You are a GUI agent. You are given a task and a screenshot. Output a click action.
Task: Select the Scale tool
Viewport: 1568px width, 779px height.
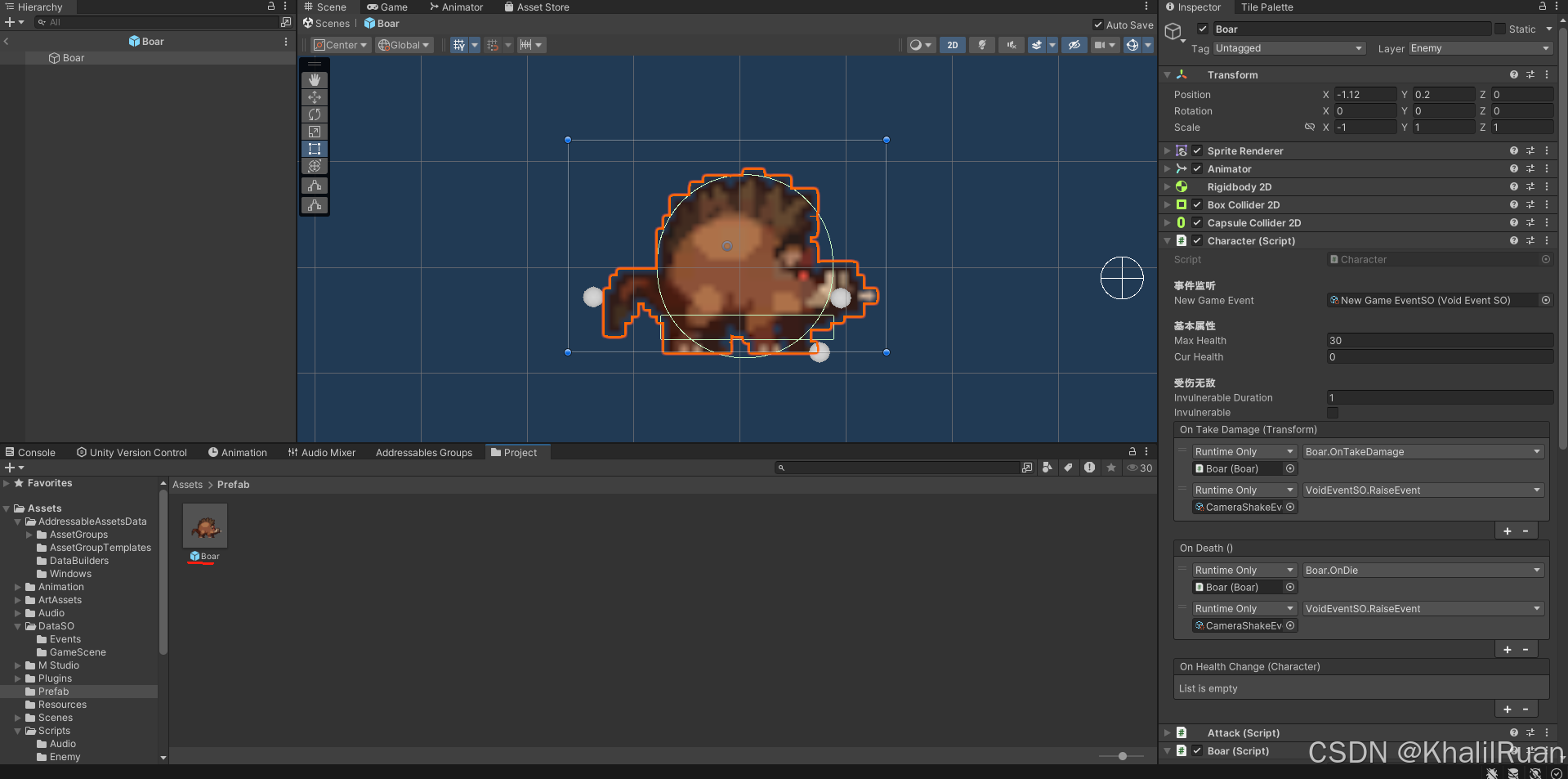tap(315, 132)
